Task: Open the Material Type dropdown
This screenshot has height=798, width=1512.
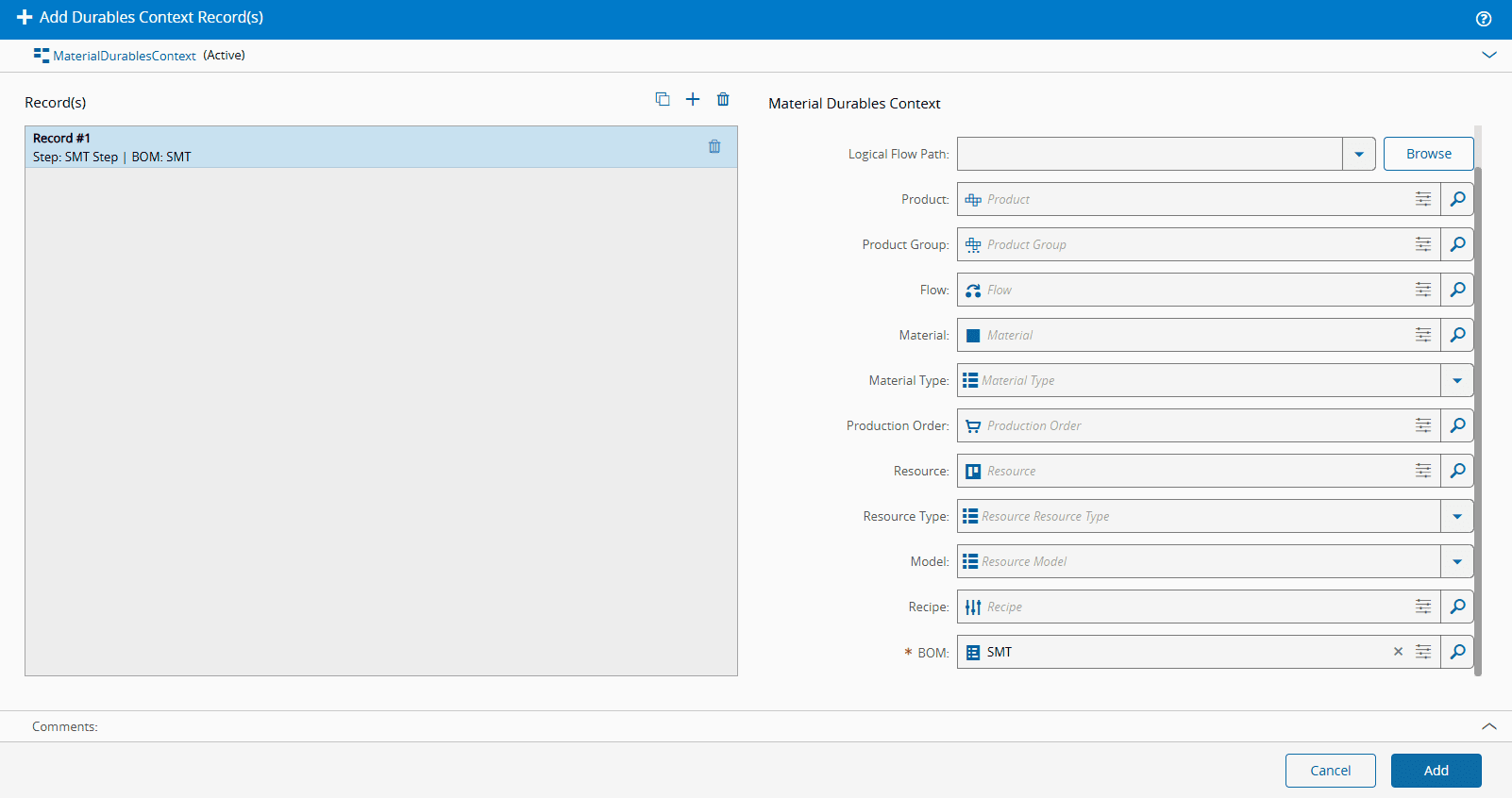Action: point(1456,380)
